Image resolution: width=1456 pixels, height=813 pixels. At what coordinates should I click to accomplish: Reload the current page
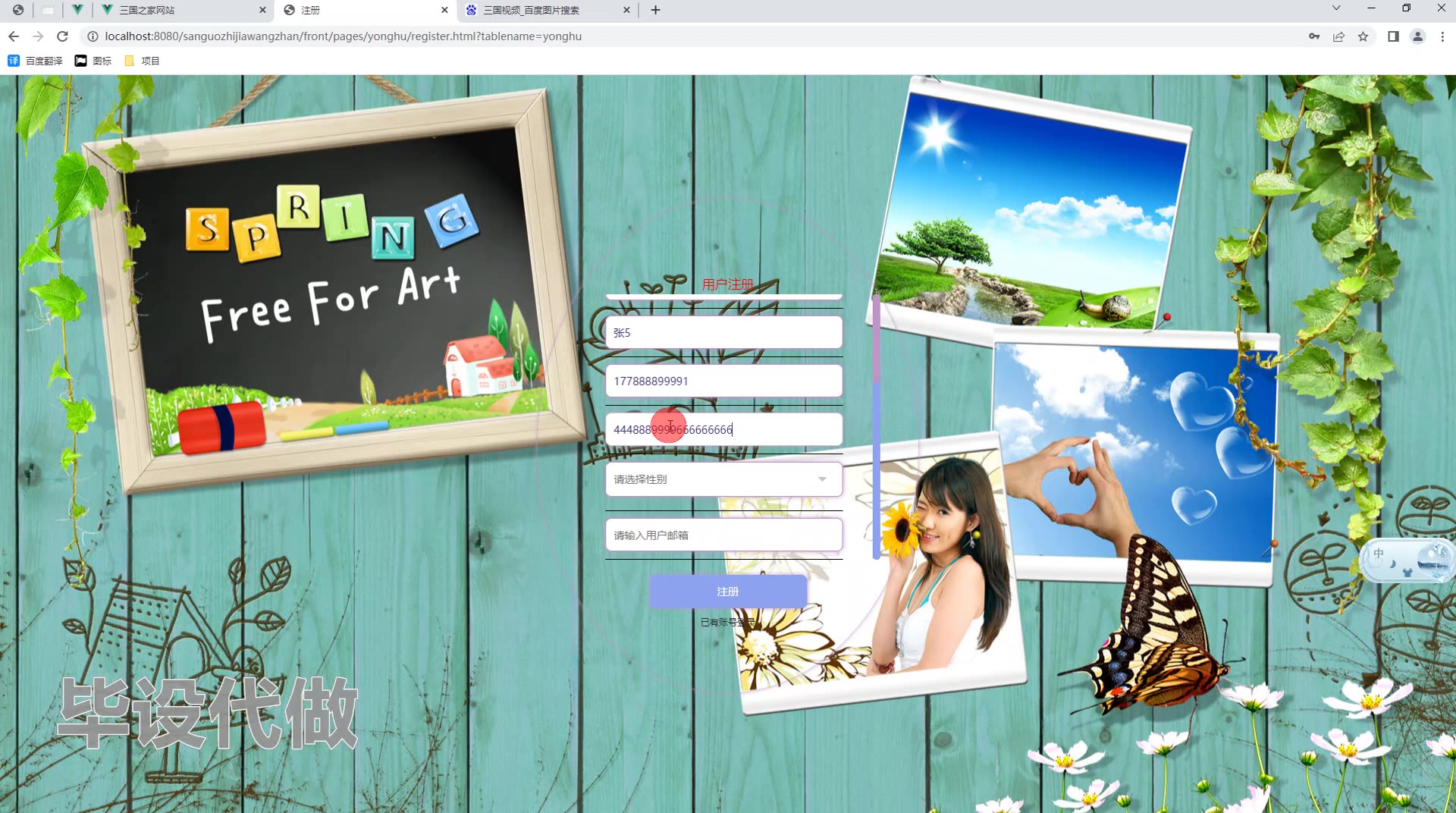pyautogui.click(x=63, y=36)
